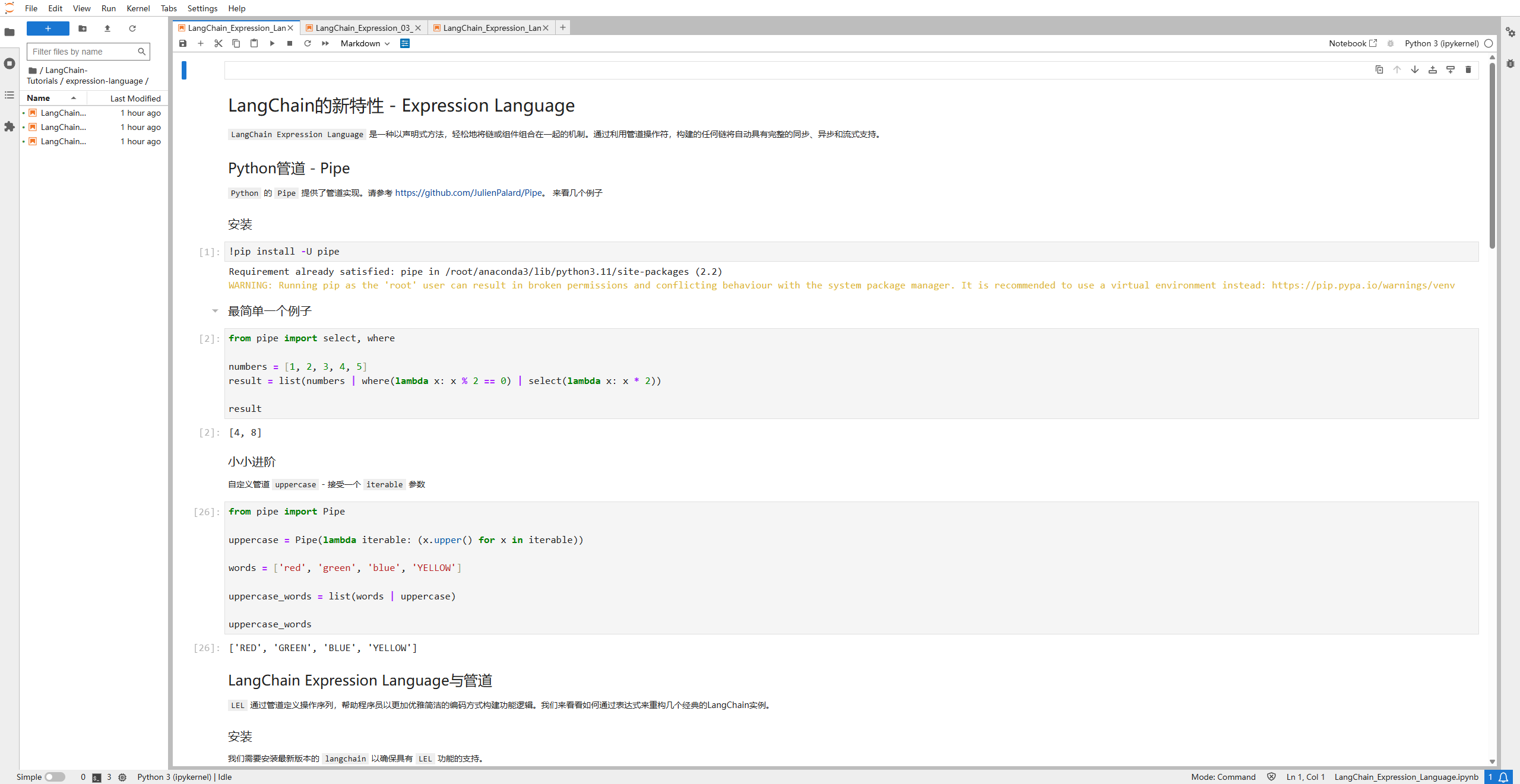Screen dimensions: 1520x784
Task: Move the active cell down
Action: pos(1415,69)
